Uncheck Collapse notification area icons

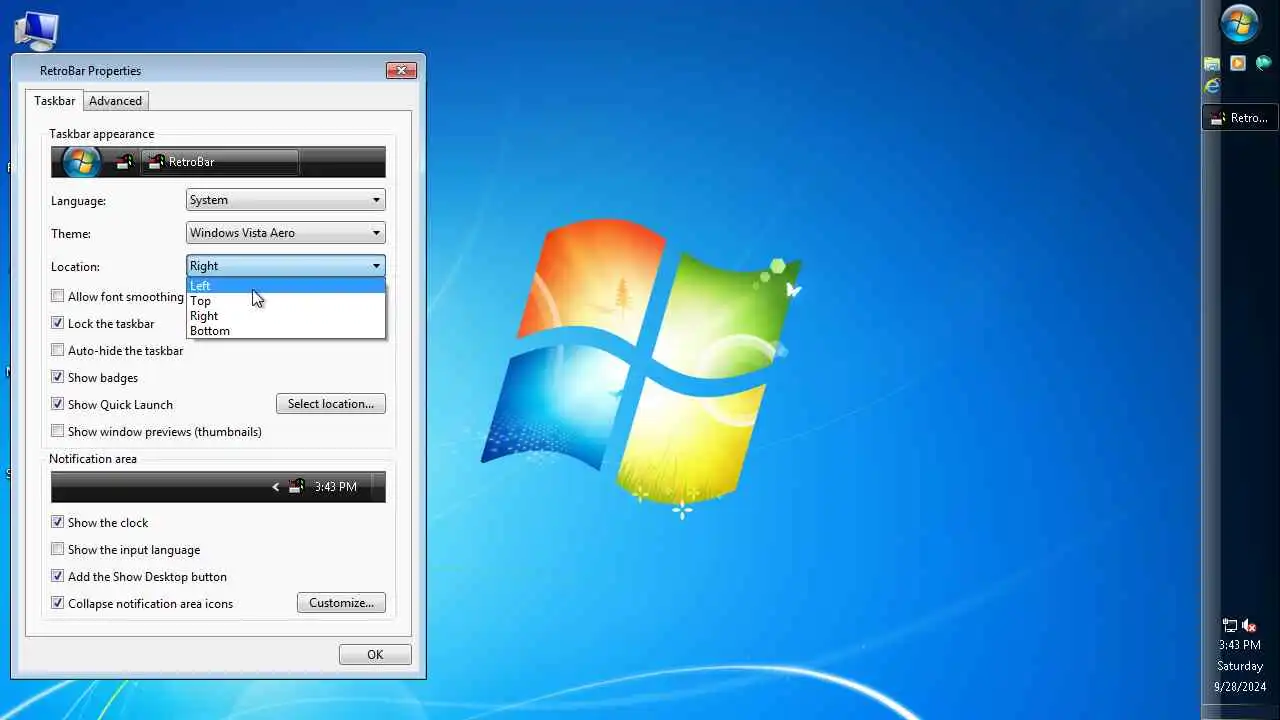[58, 603]
